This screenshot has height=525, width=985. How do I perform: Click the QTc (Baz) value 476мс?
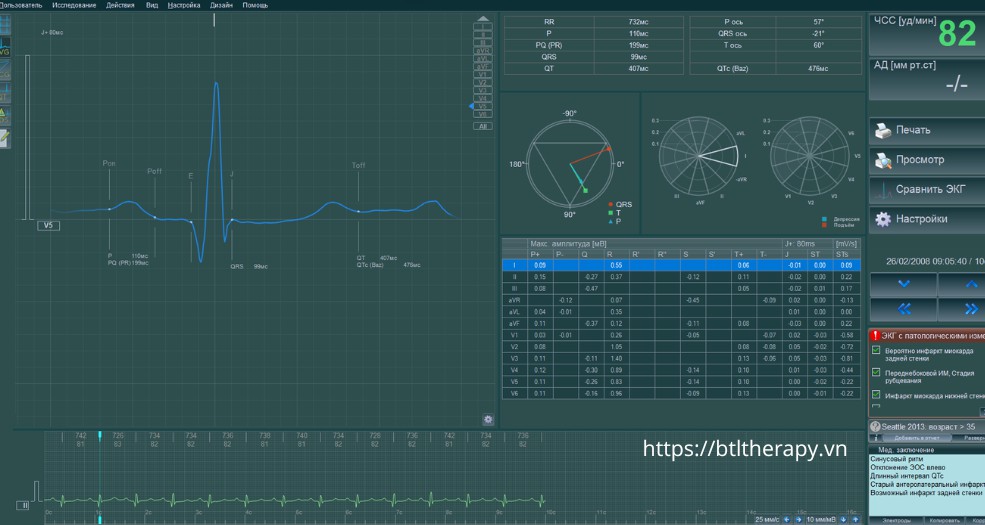click(818, 68)
